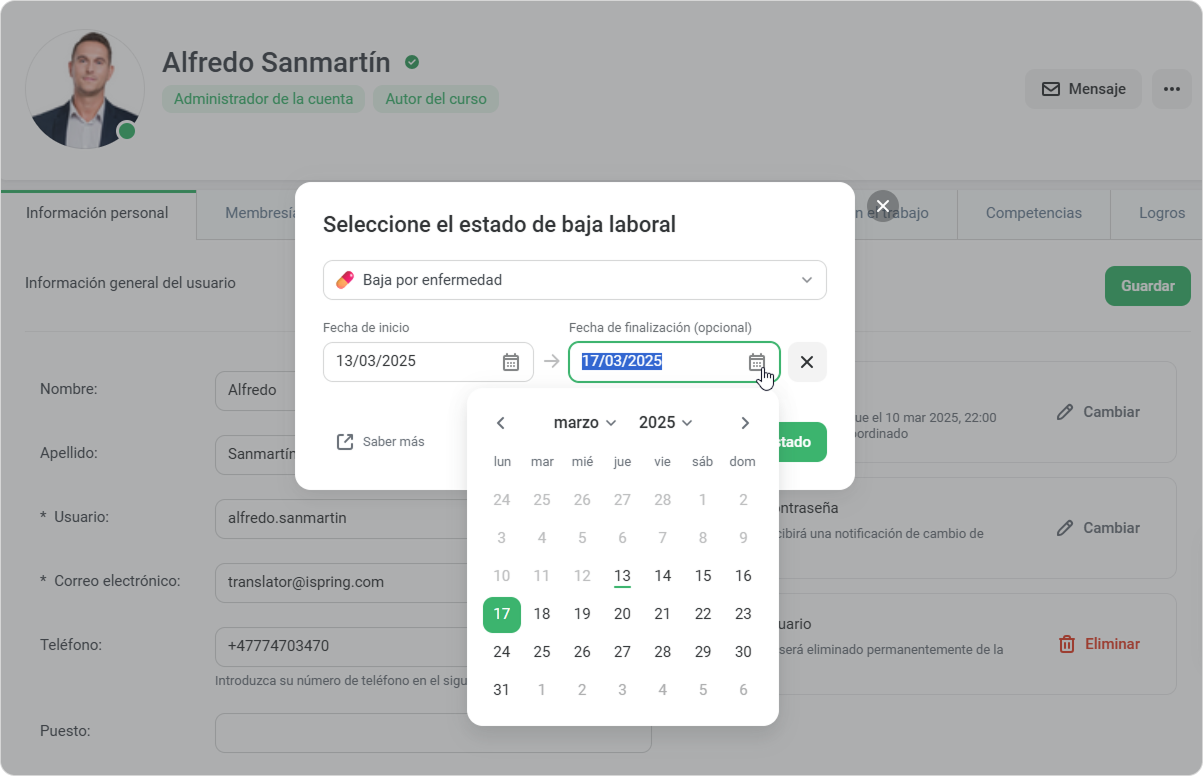This screenshot has width=1203, height=776.
Task: Click the end date calendar icon
Action: (757, 362)
